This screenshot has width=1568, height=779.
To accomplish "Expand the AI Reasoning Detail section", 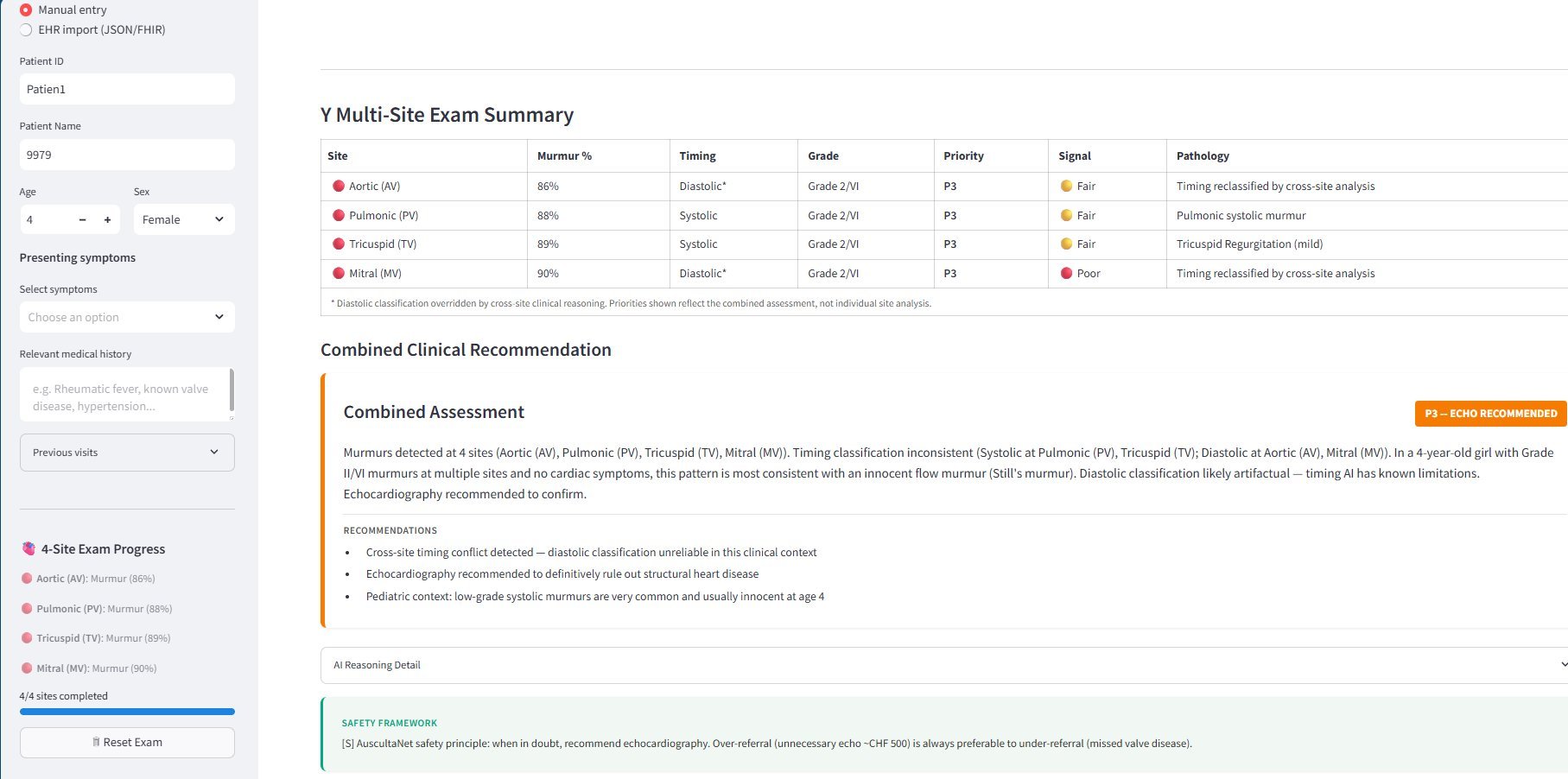I will pos(942,665).
